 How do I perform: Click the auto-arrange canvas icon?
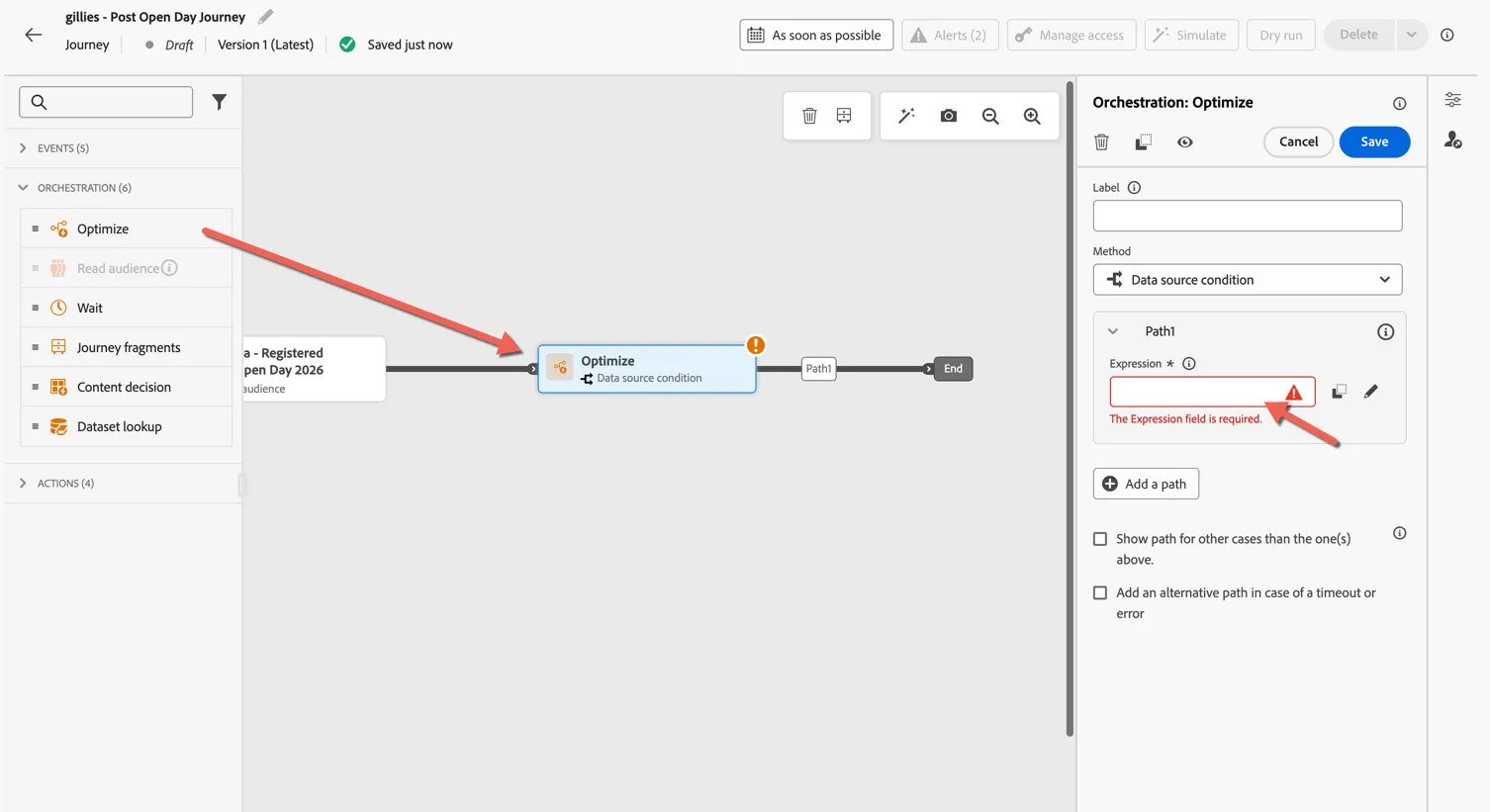click(x=844, y=116)
